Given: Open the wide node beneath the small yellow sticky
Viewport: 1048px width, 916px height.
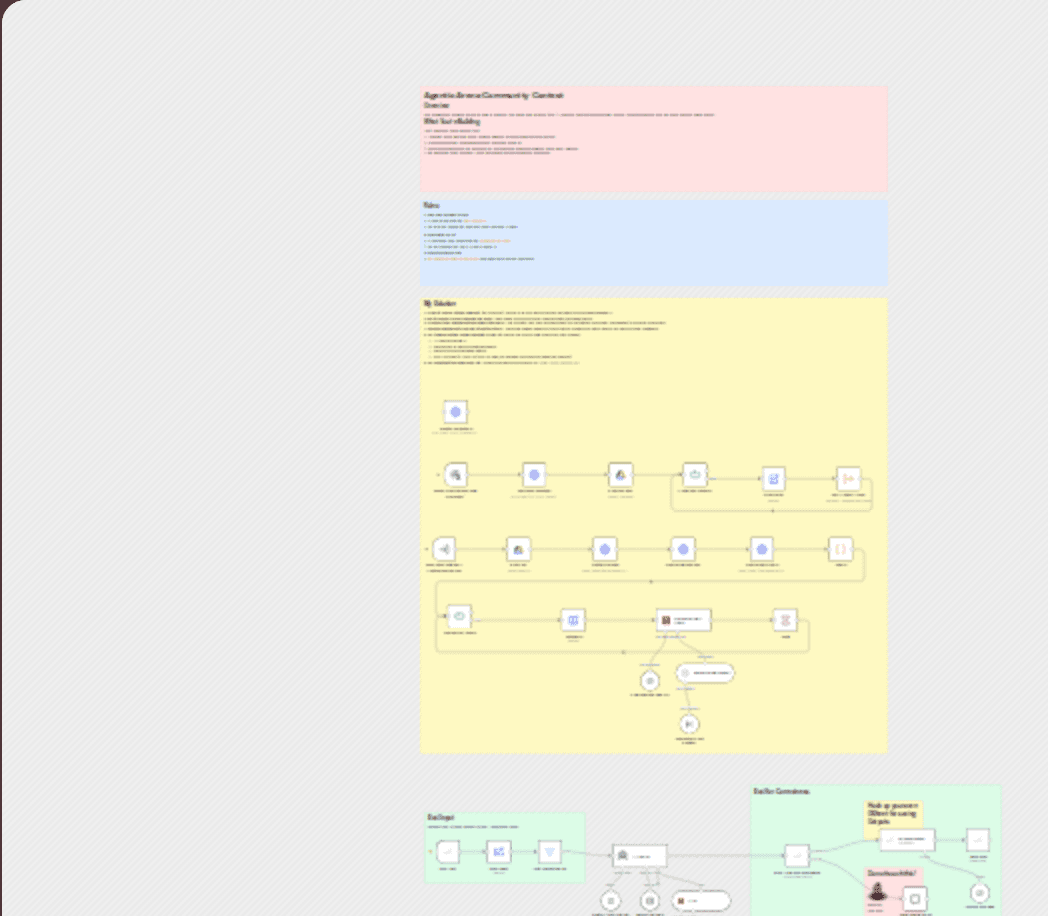Looking at the screenshot, I should click(907, 840).
